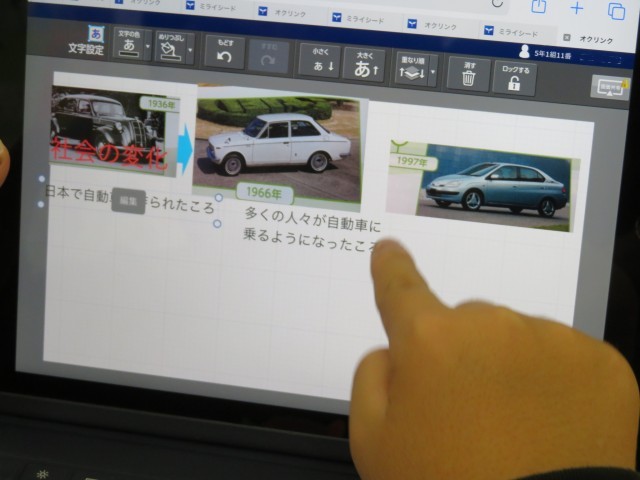Make text smaller with 小さく button
The height and width of the screenshot is (480, 640).
pos(319,62)
